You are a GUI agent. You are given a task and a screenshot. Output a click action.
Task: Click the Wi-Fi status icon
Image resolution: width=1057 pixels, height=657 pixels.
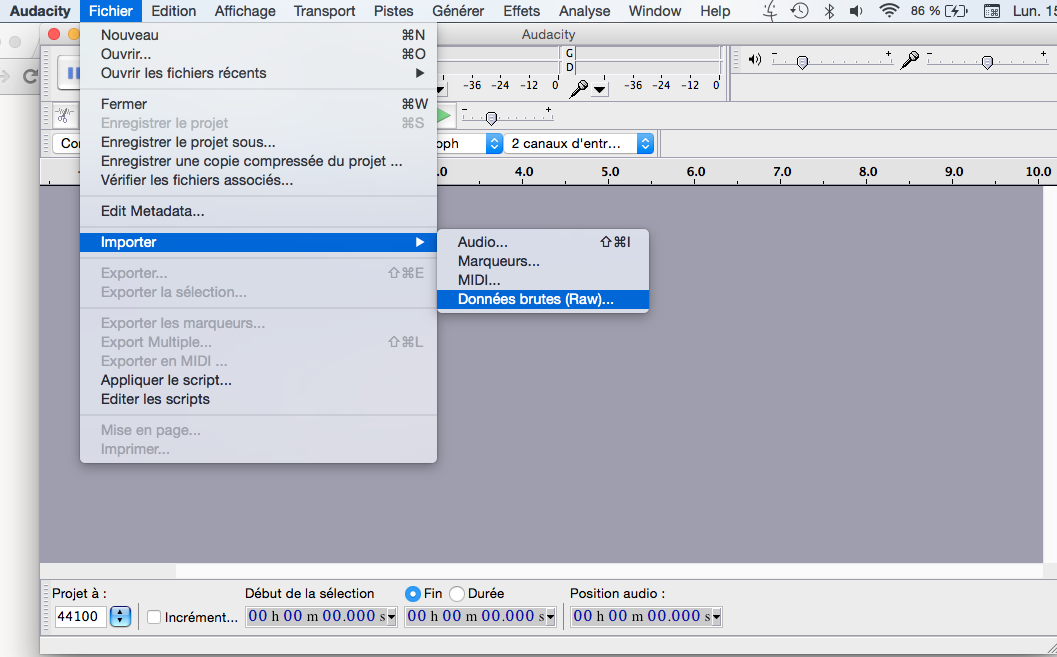pyautogui.click(x=889, y=11)
